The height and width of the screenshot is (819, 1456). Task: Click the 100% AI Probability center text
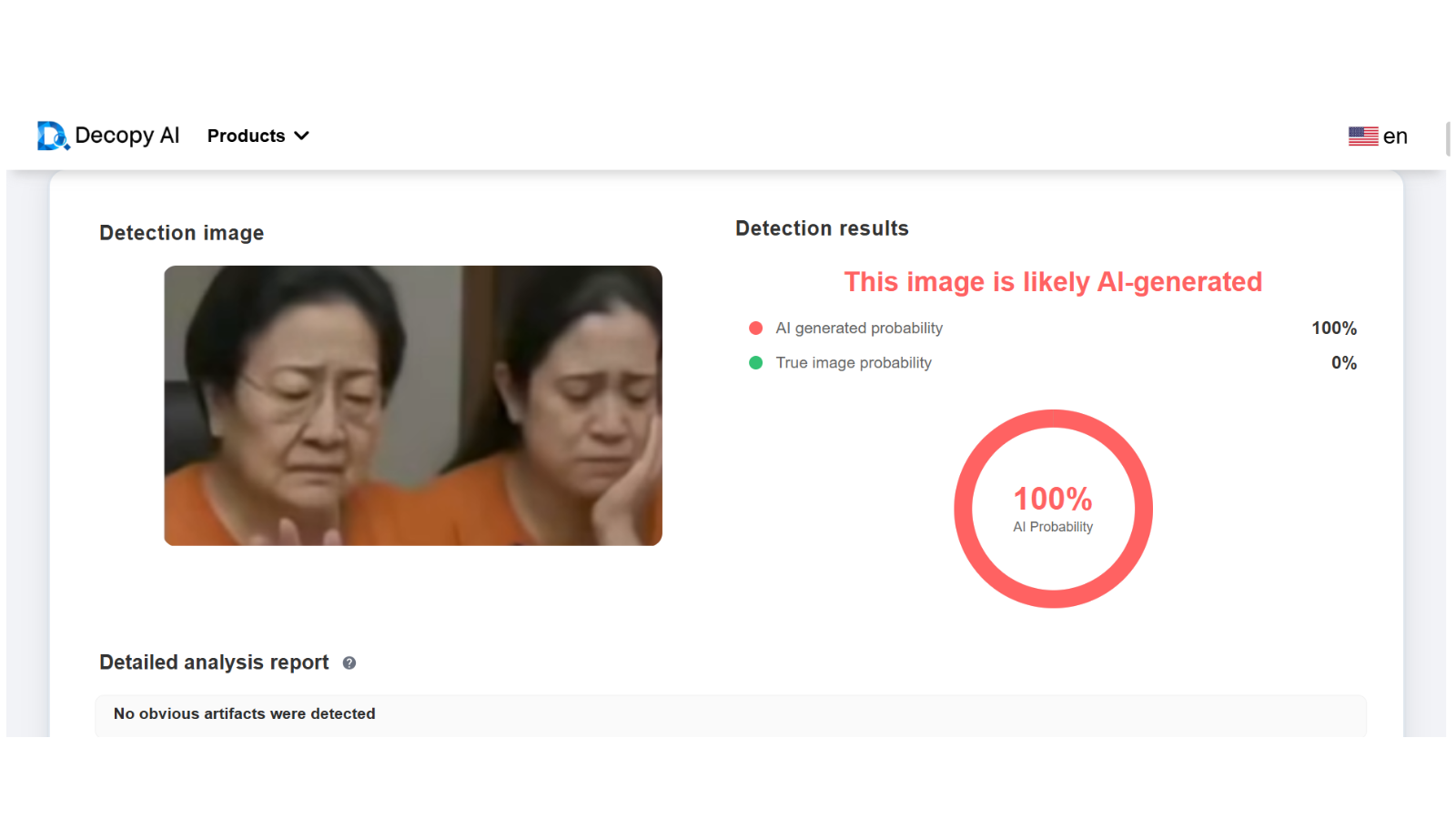pyautogui.click(x=1053, y=500)
